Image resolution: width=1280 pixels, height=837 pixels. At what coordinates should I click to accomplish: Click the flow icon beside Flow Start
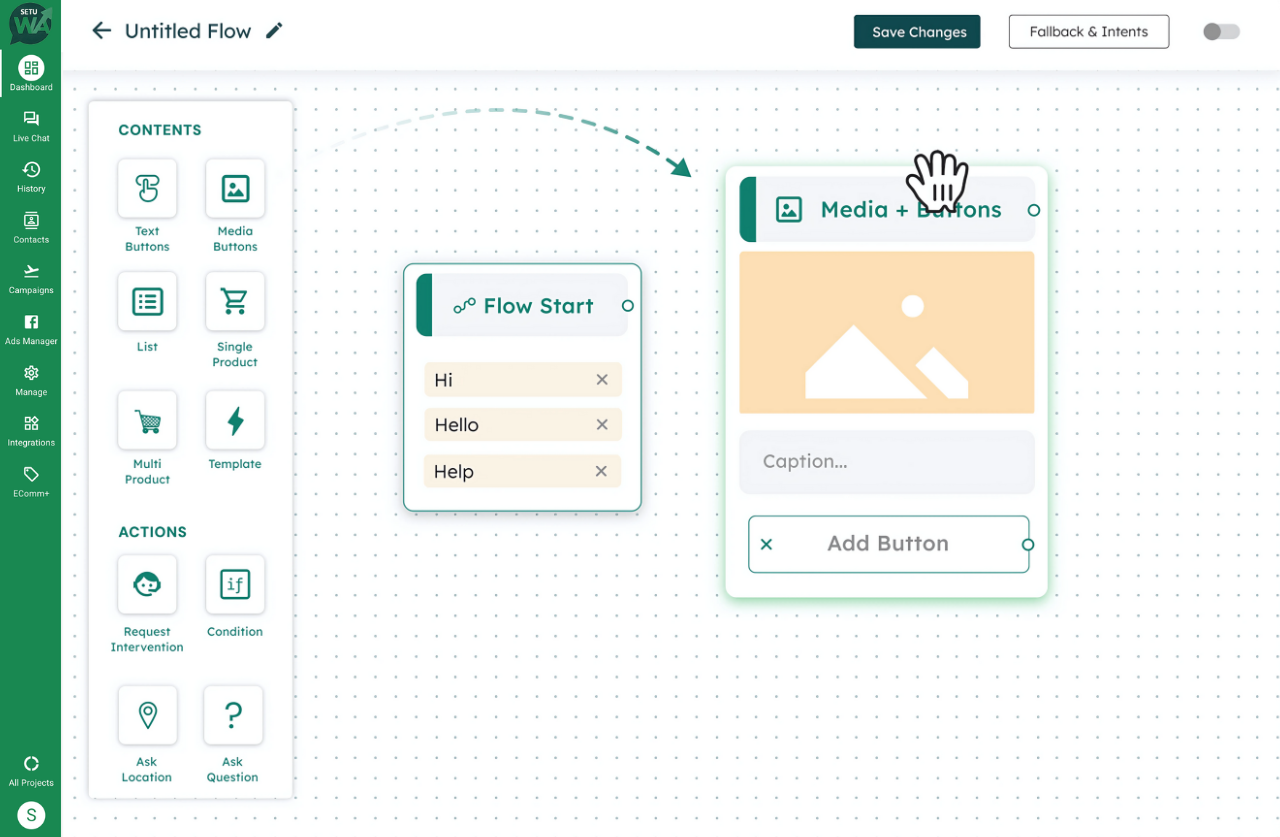(x=464, y=305)
